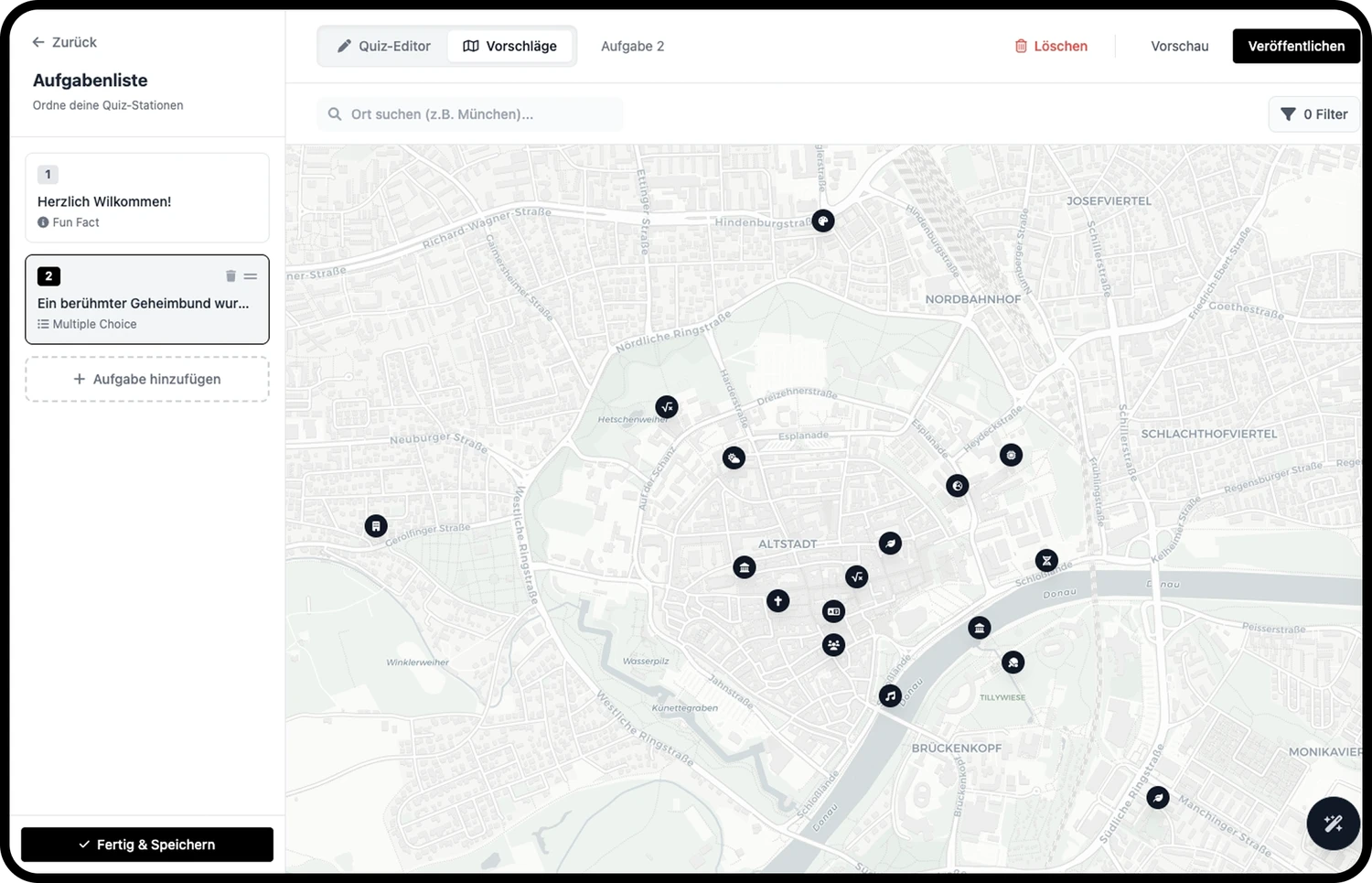This screenshot has width=1372, height=883.
Task: Add a task with Aufgabe hinzufügen
Action: click(x=147, y=379)
